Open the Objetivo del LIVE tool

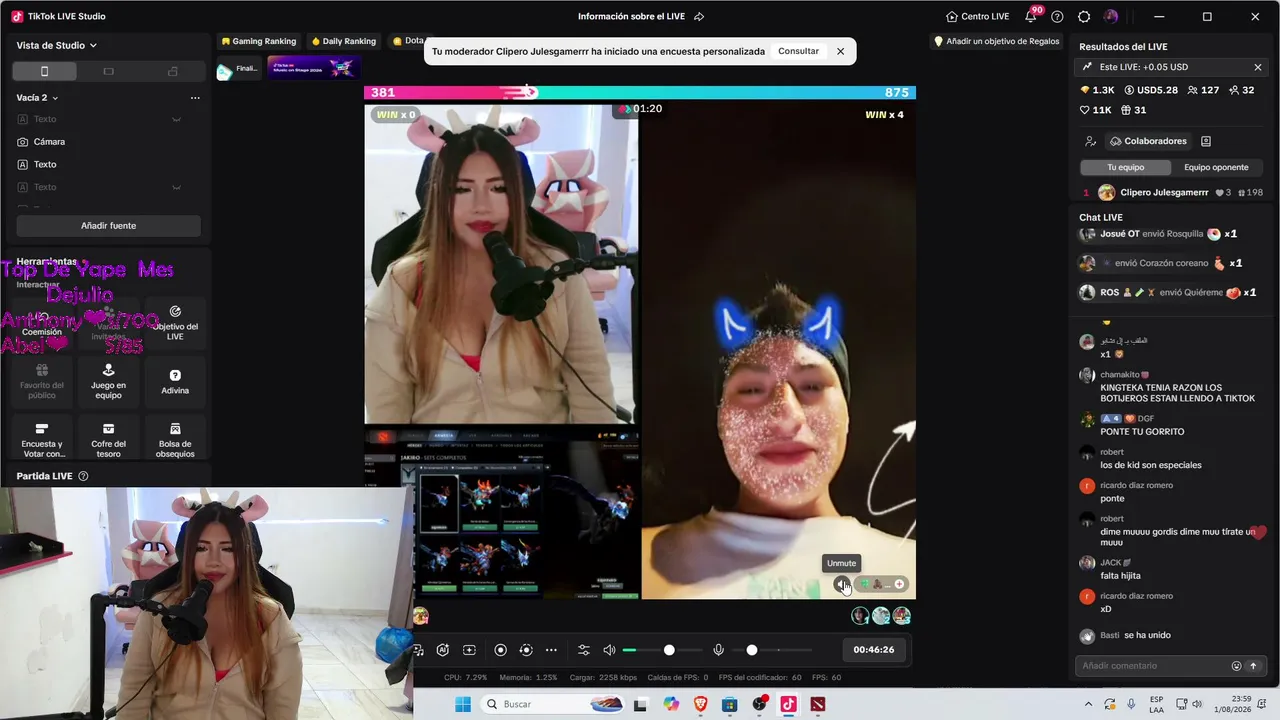coord(175,323)
